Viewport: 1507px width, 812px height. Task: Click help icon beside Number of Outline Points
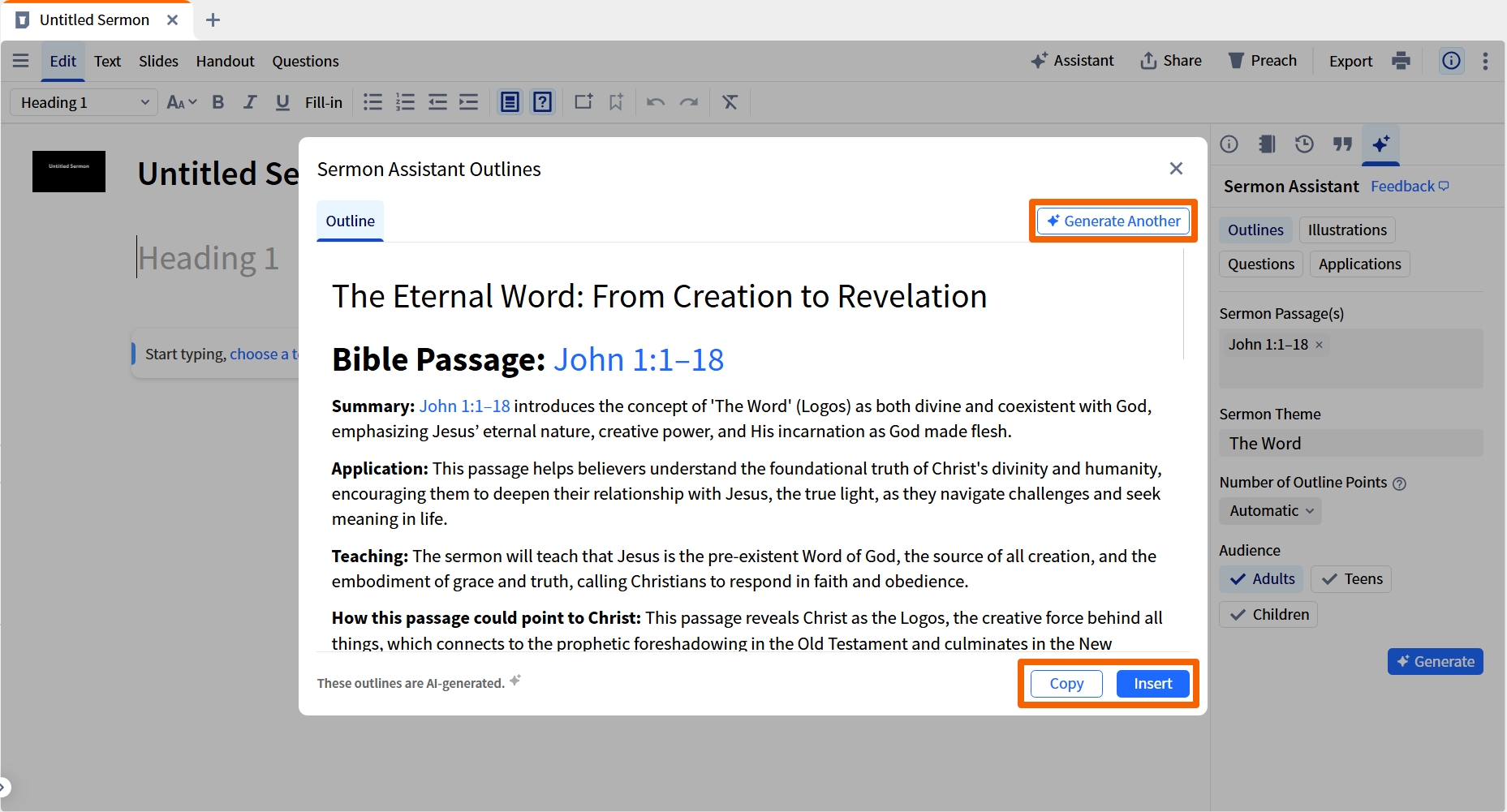(x=1399, y=483)
